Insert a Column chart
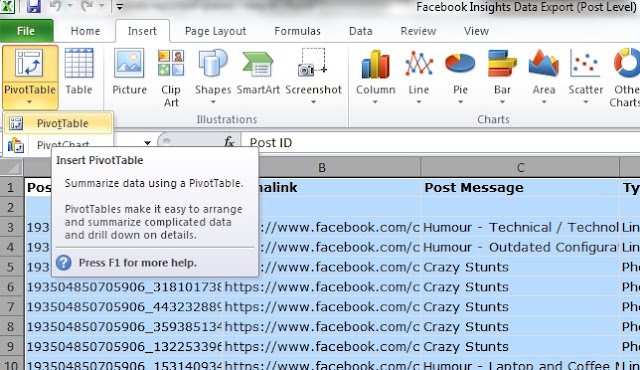The image size is (640, 370). coord(376,76)
